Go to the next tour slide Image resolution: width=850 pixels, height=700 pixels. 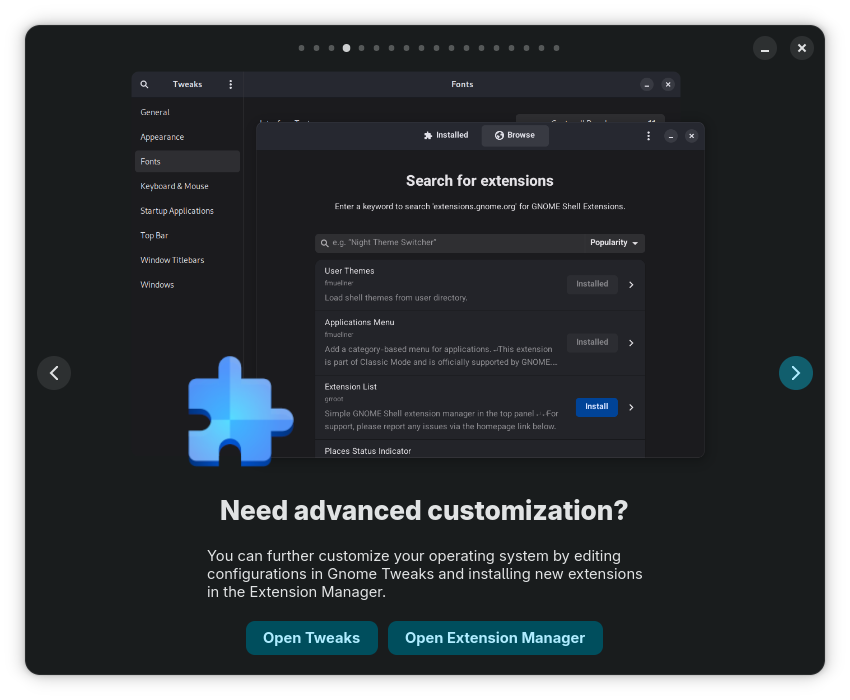pyautogui.click(x=795, y=373)
